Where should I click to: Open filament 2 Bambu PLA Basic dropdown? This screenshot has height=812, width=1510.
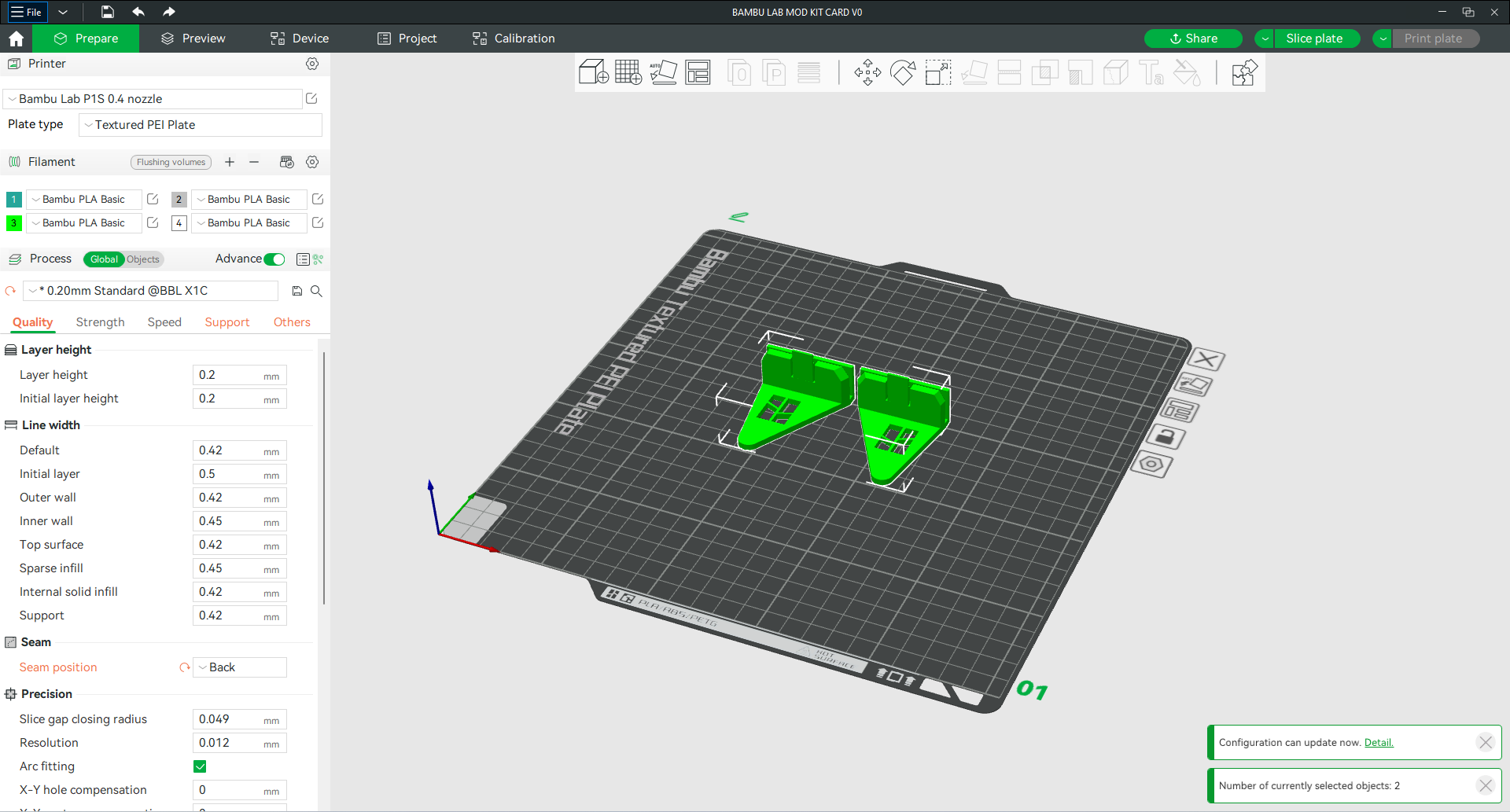click(249, 200)
